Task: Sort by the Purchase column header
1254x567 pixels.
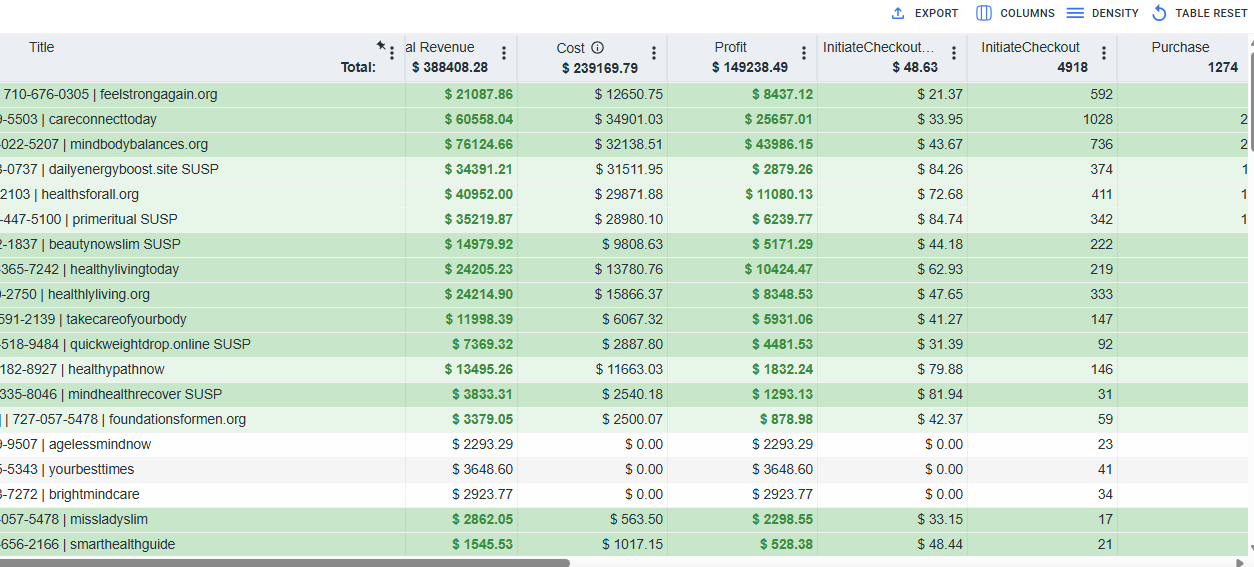Action: (1180, 47)
